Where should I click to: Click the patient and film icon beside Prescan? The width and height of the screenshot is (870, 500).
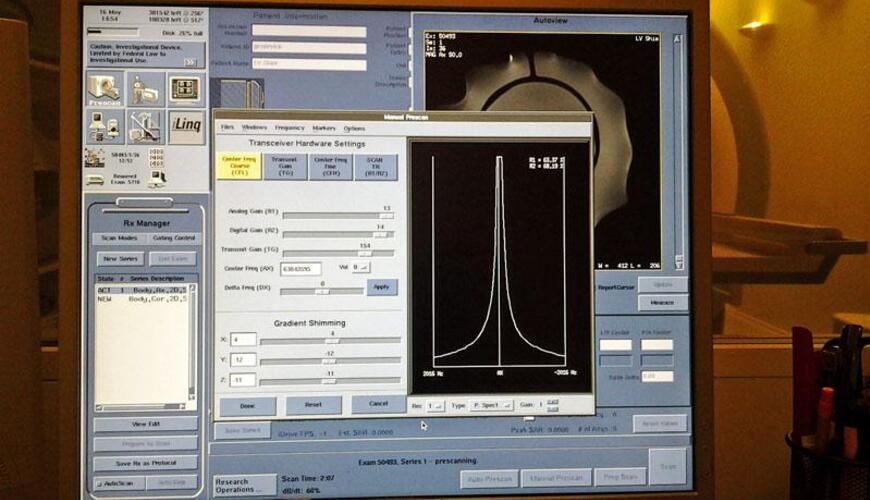145,89
